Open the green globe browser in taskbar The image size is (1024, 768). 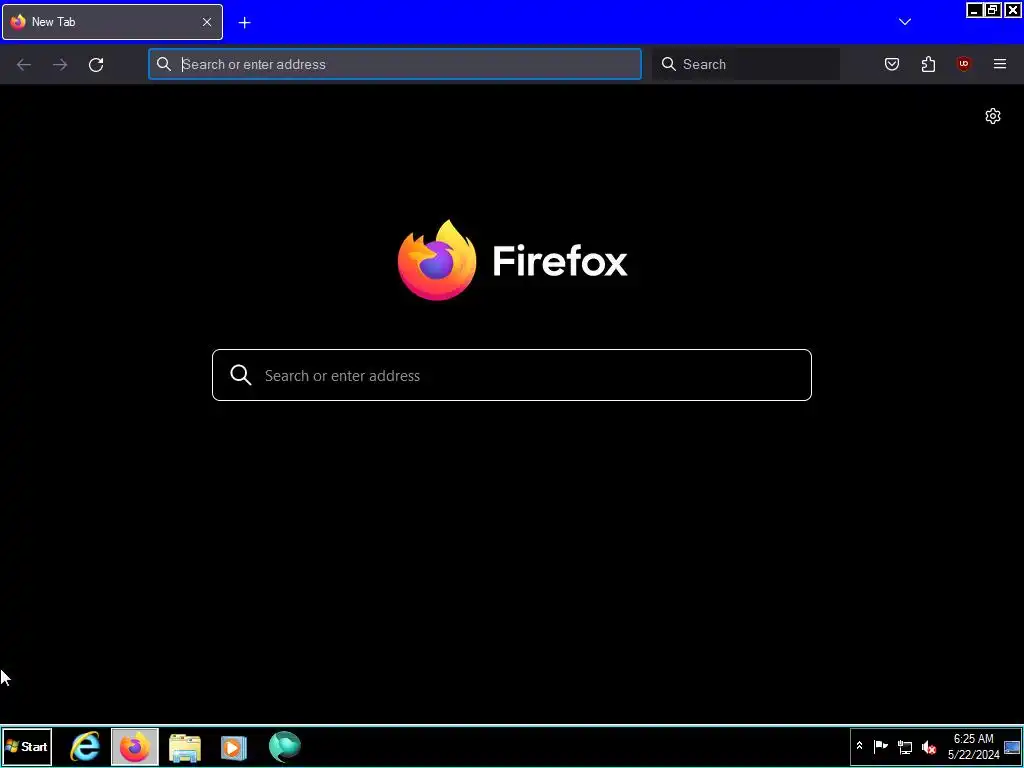[285, 746]
